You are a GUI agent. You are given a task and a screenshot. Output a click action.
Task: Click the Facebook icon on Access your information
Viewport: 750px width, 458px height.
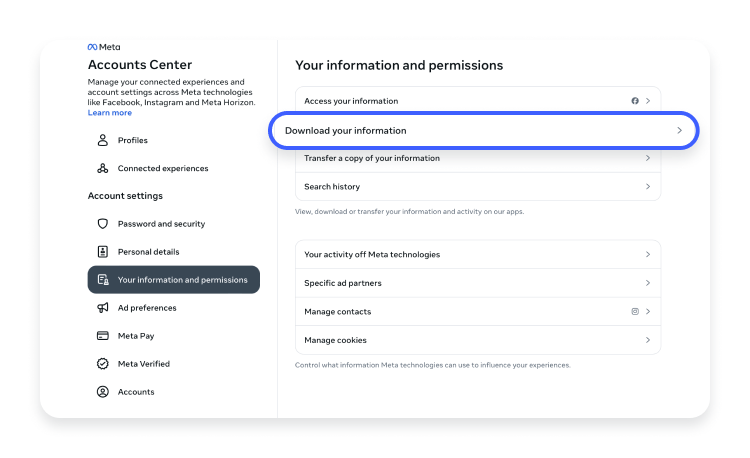tap(635, 101)
